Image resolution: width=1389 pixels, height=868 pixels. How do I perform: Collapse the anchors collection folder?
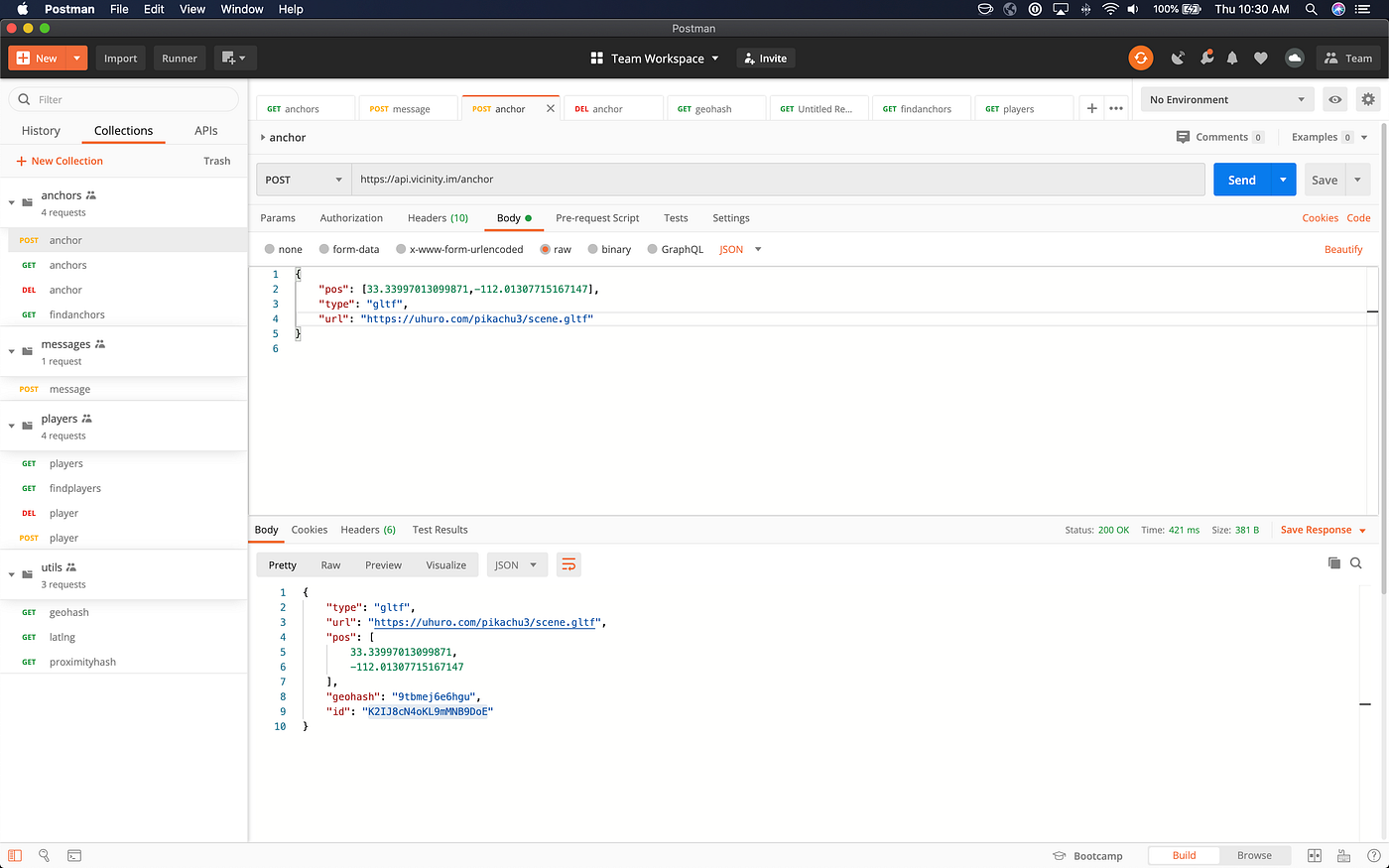coord(12,202)
